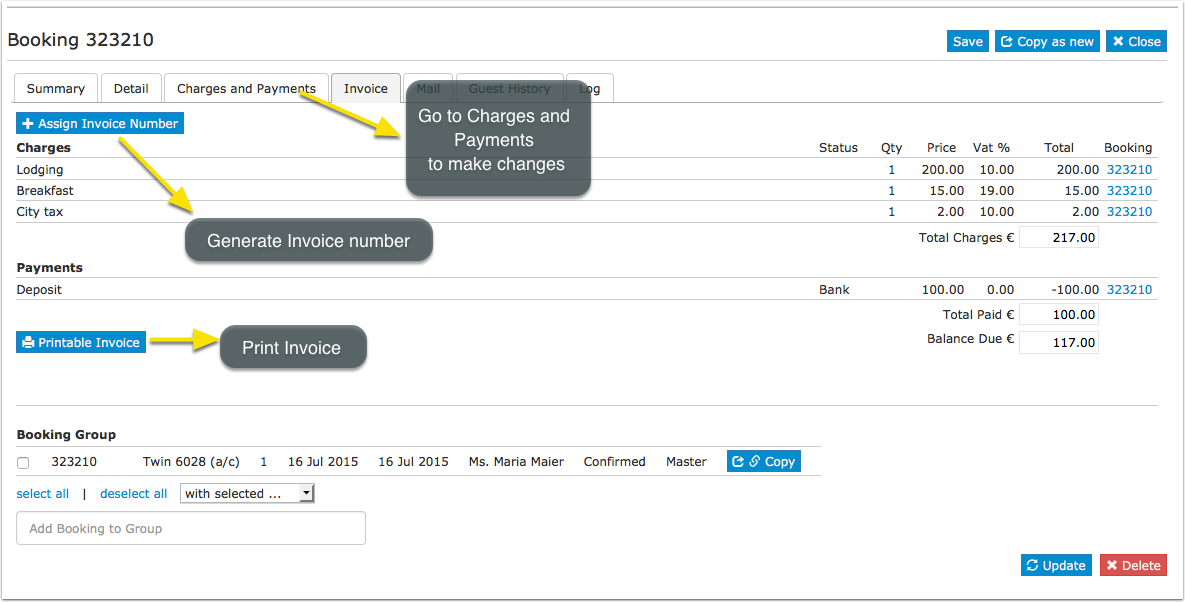Click the Add Booking to Group field
Screen dimensions: 1185x602
tap(190, 528)
